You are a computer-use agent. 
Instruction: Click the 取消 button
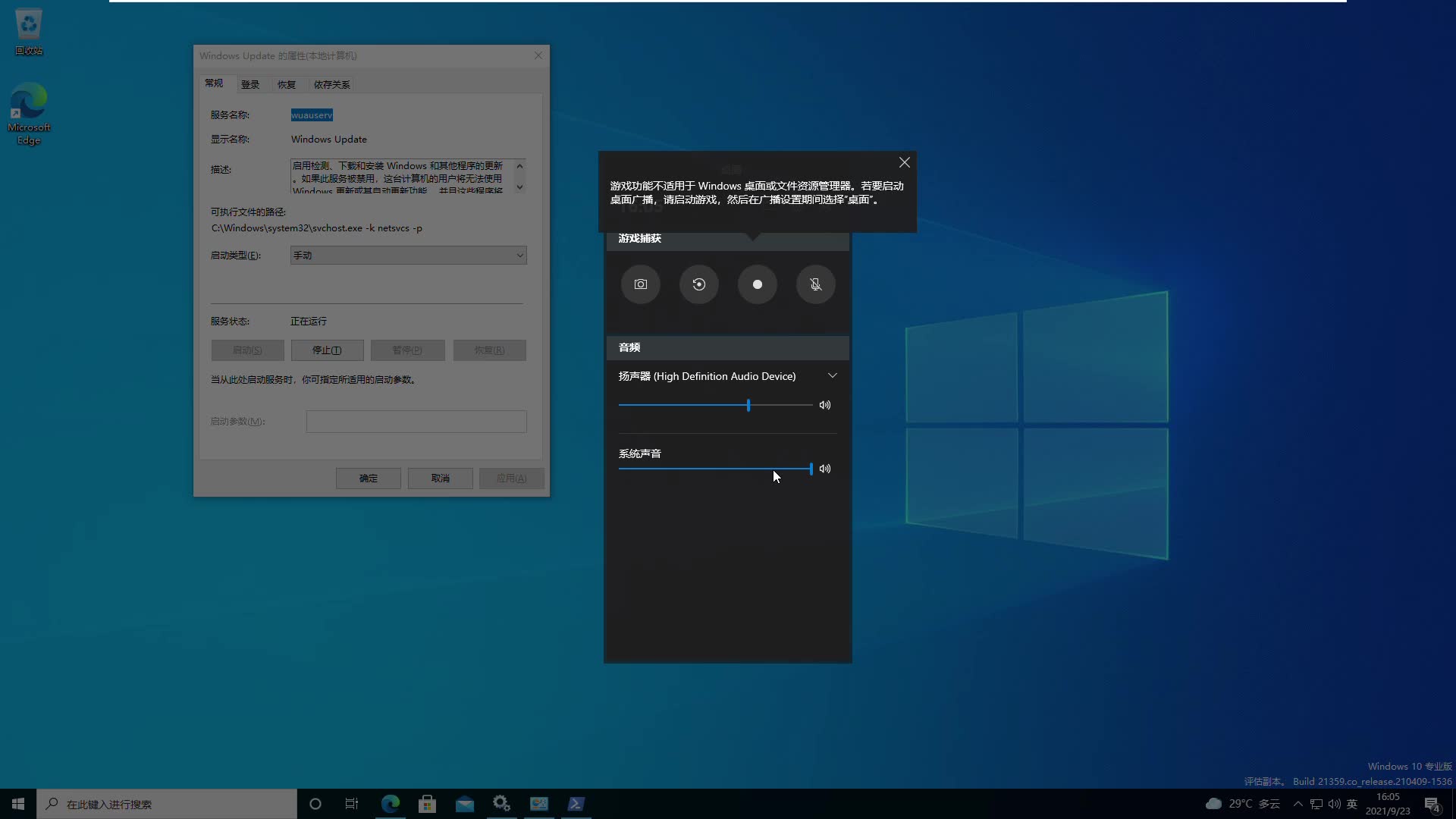(441, 479)
